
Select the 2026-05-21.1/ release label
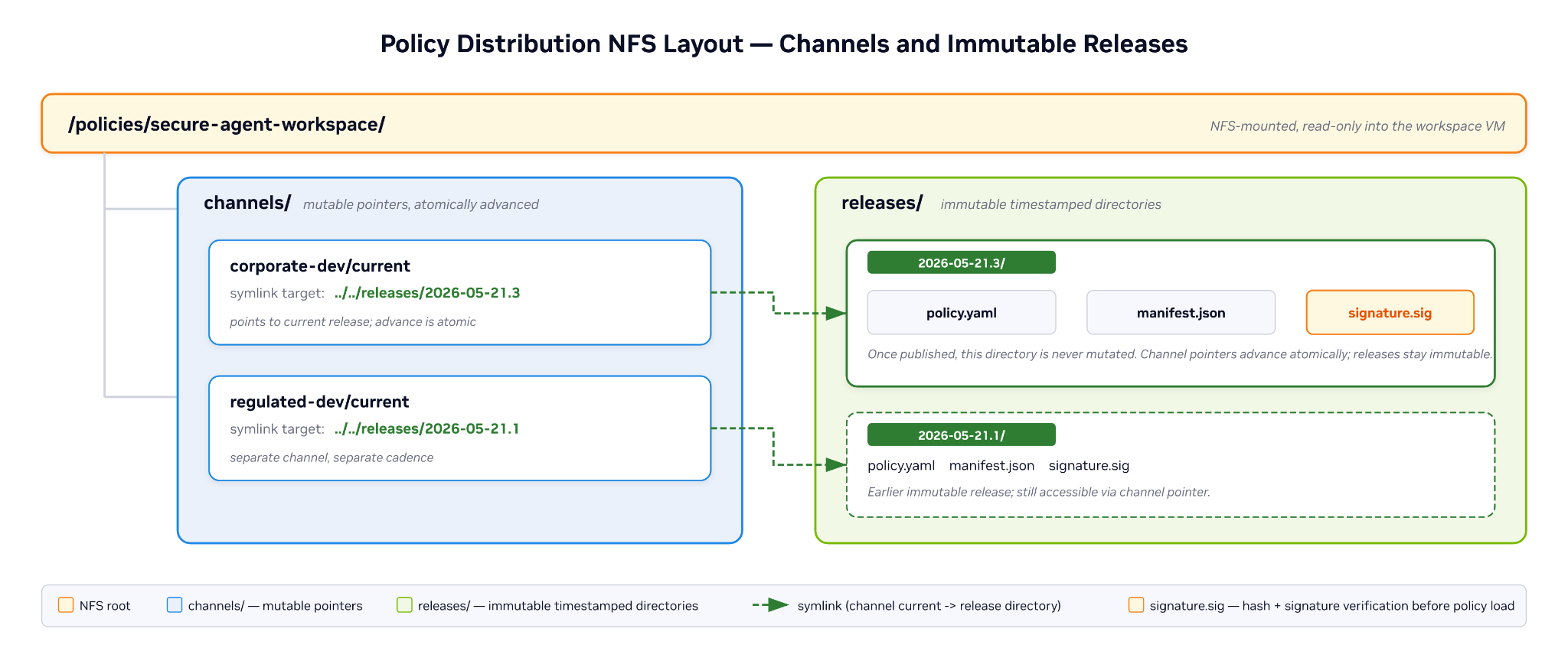point(962,435)
